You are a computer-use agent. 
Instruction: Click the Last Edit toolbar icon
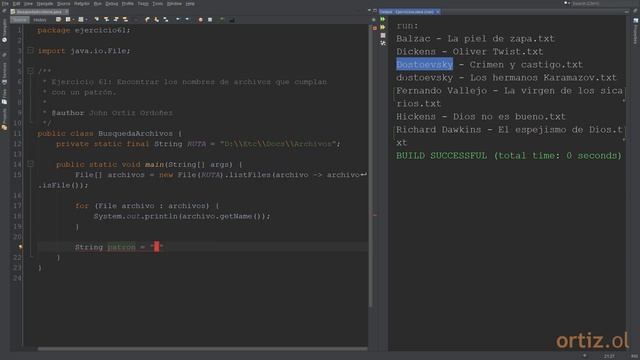tap(58, 19)
